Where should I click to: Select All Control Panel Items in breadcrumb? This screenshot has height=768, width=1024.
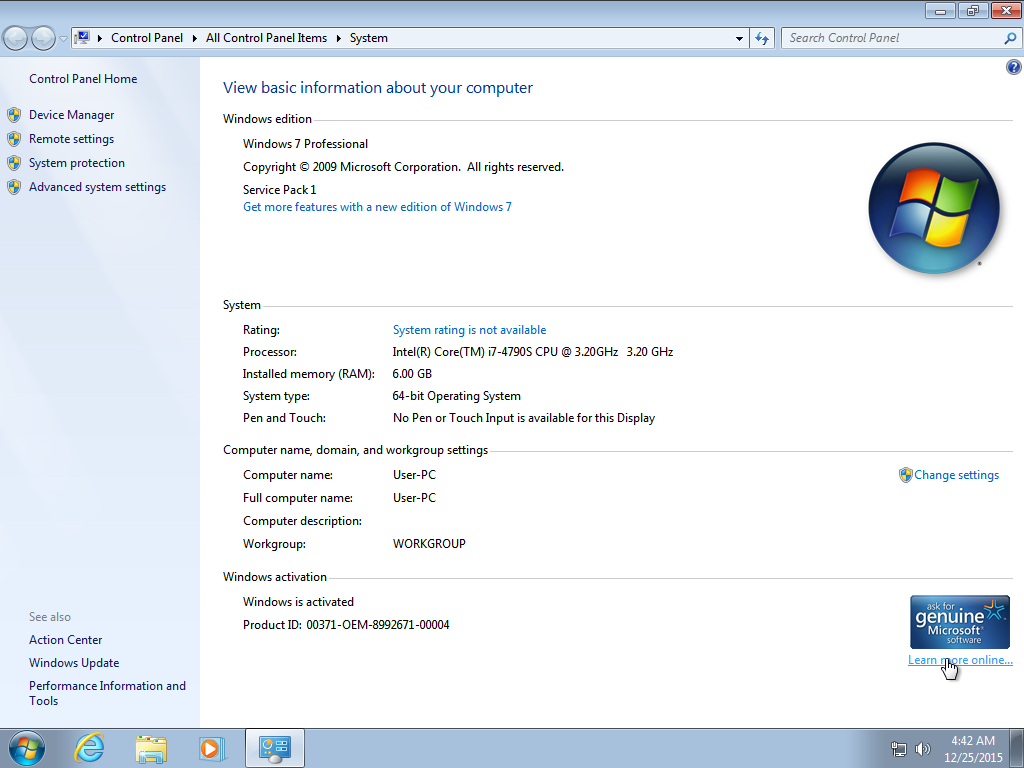tap(266, 38)
